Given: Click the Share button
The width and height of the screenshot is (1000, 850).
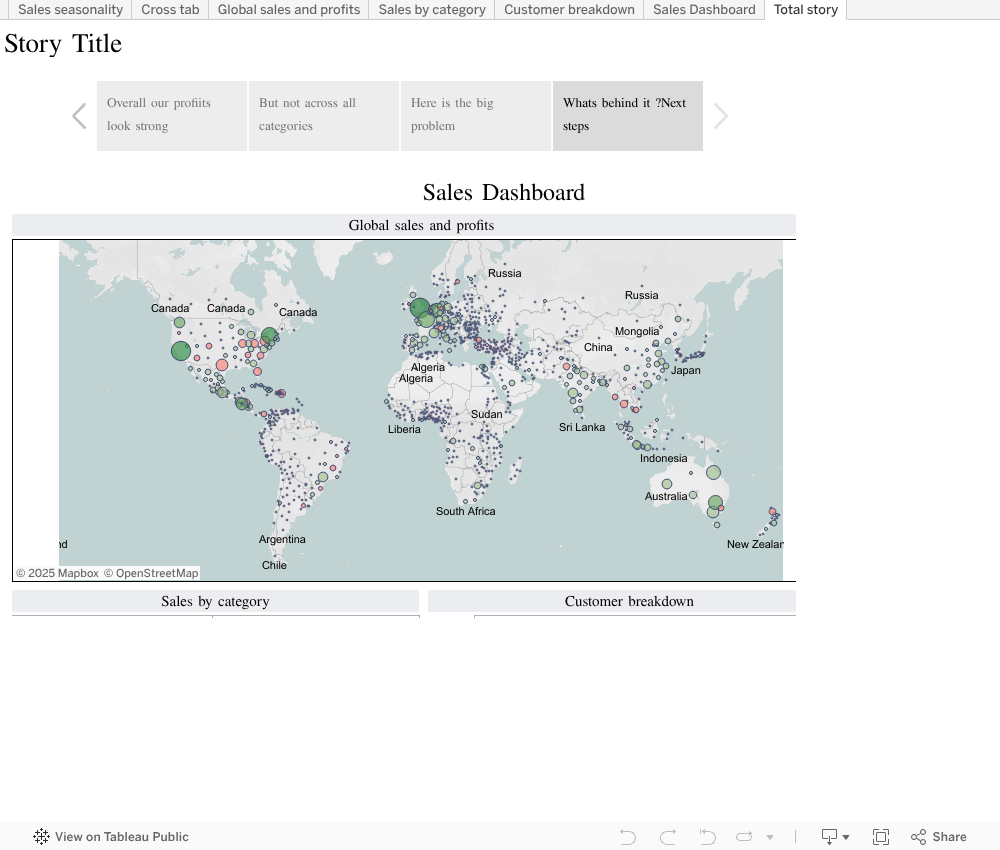Looking at the screenshot, I should (x=938, y=837).
